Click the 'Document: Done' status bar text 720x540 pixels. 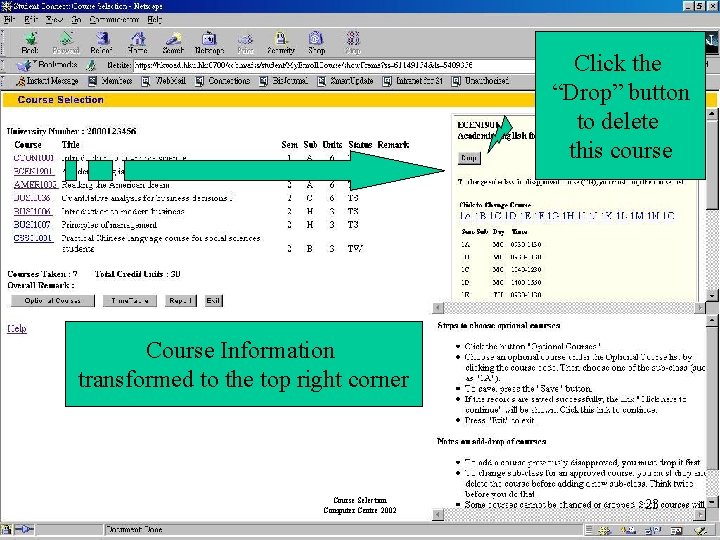135,529
